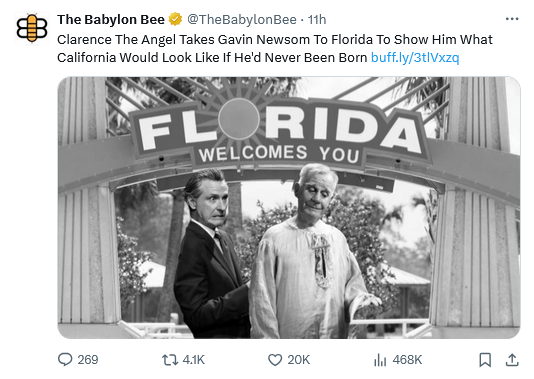Repost using the retweet arrows icon
The height and width of the screenshot is (379, 534).
[170, 360]
